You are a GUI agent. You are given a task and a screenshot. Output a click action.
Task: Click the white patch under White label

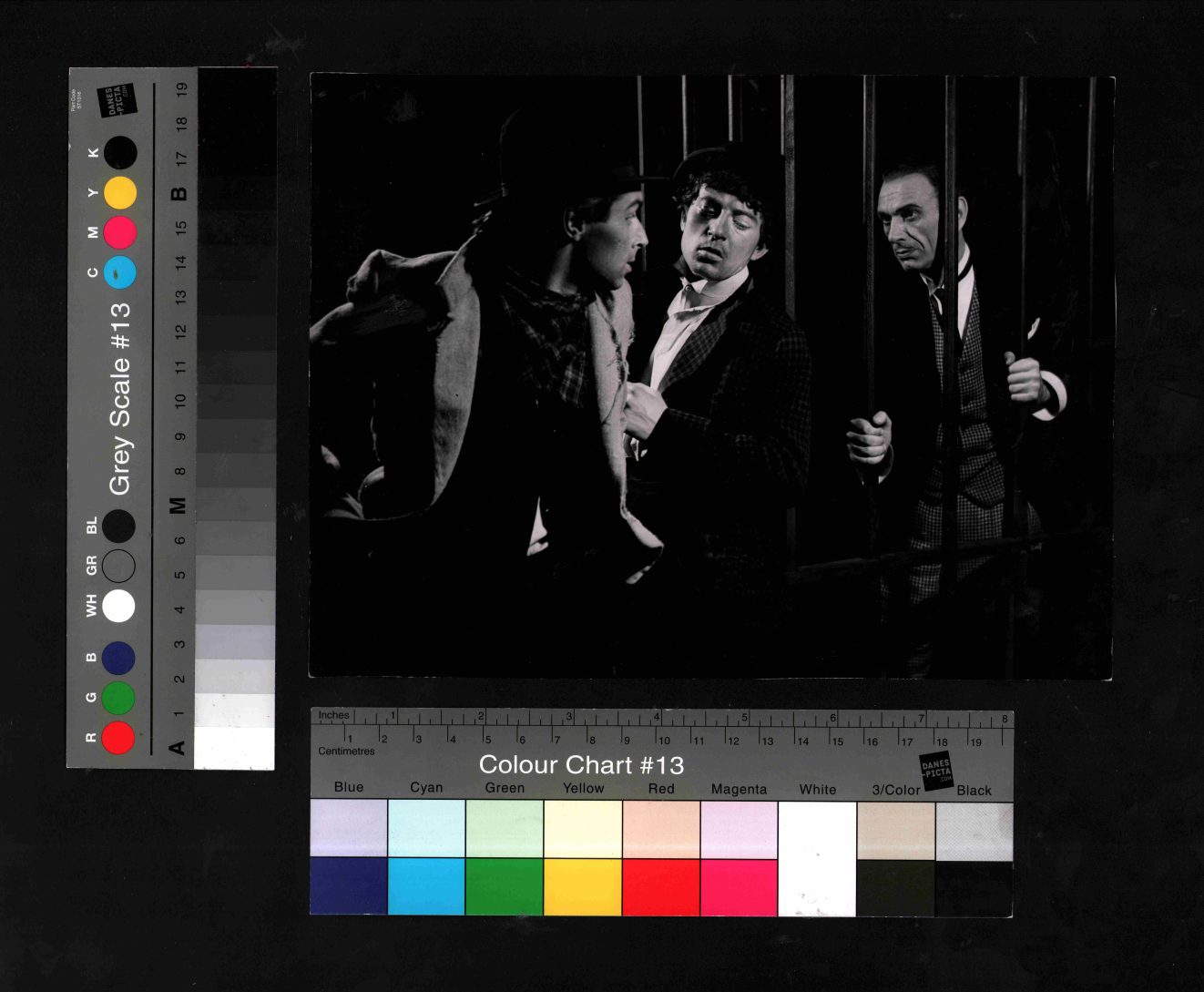[x=817, y=858]
